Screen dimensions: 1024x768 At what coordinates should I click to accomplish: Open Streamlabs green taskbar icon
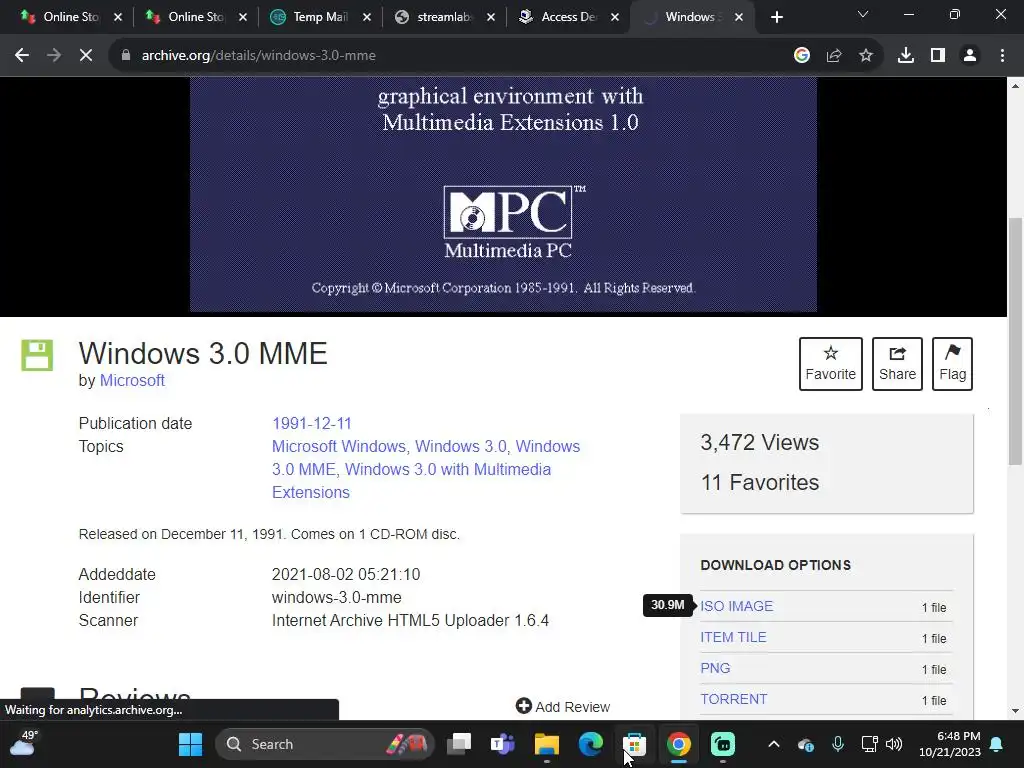pos(722,744)
